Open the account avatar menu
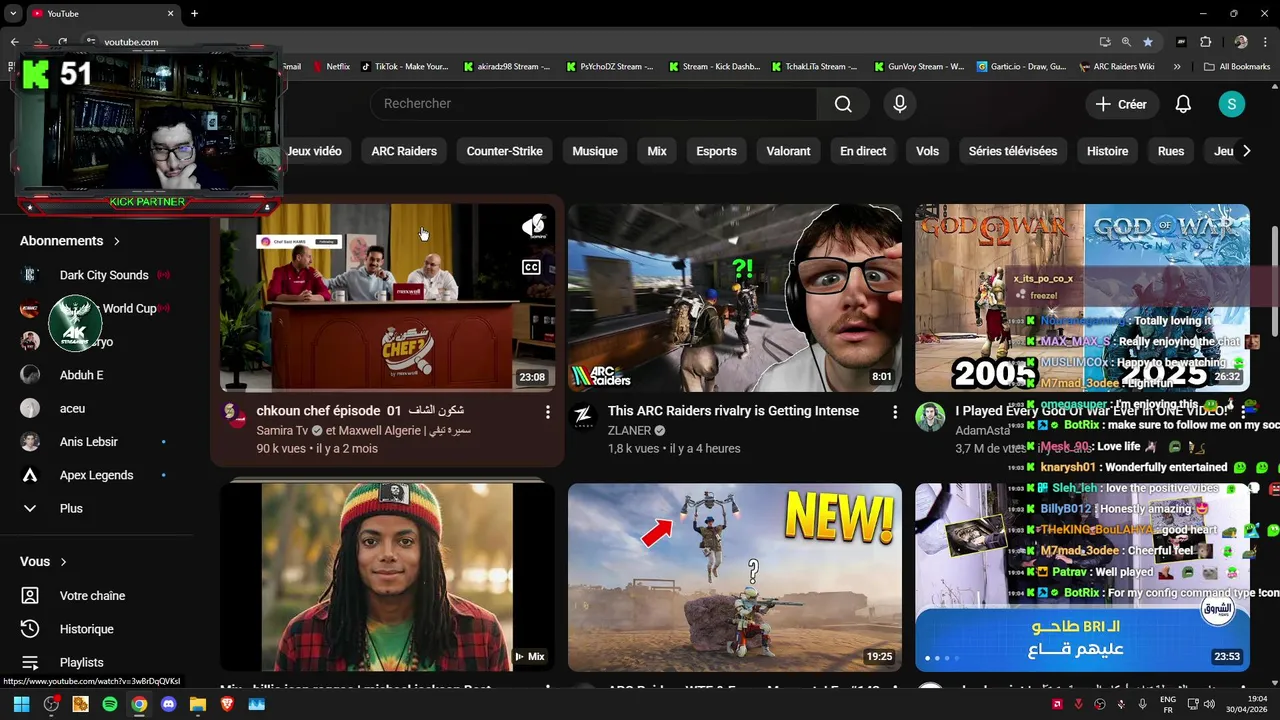The image size is (1280, 720). 1232,104
